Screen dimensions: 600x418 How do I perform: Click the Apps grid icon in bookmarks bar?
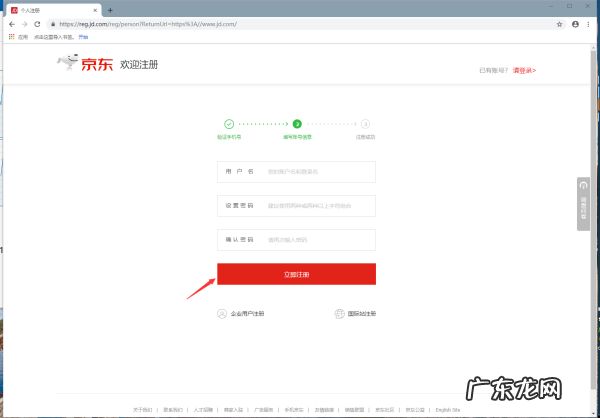pos(11,36)
